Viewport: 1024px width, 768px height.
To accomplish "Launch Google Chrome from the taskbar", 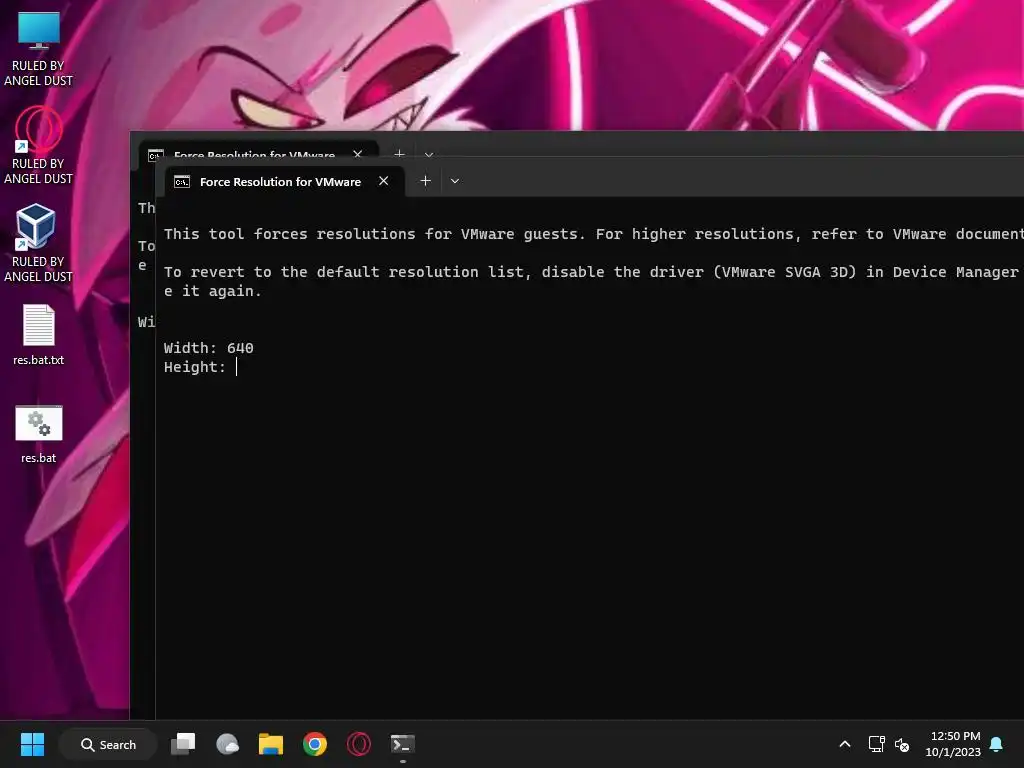I will coord(315,744).
